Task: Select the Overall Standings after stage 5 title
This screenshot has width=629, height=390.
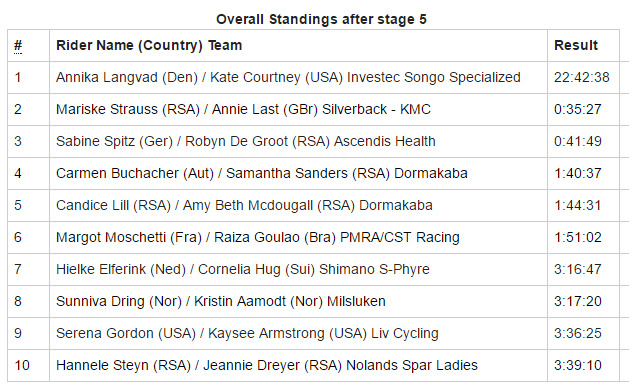Action: click(321, 19)
